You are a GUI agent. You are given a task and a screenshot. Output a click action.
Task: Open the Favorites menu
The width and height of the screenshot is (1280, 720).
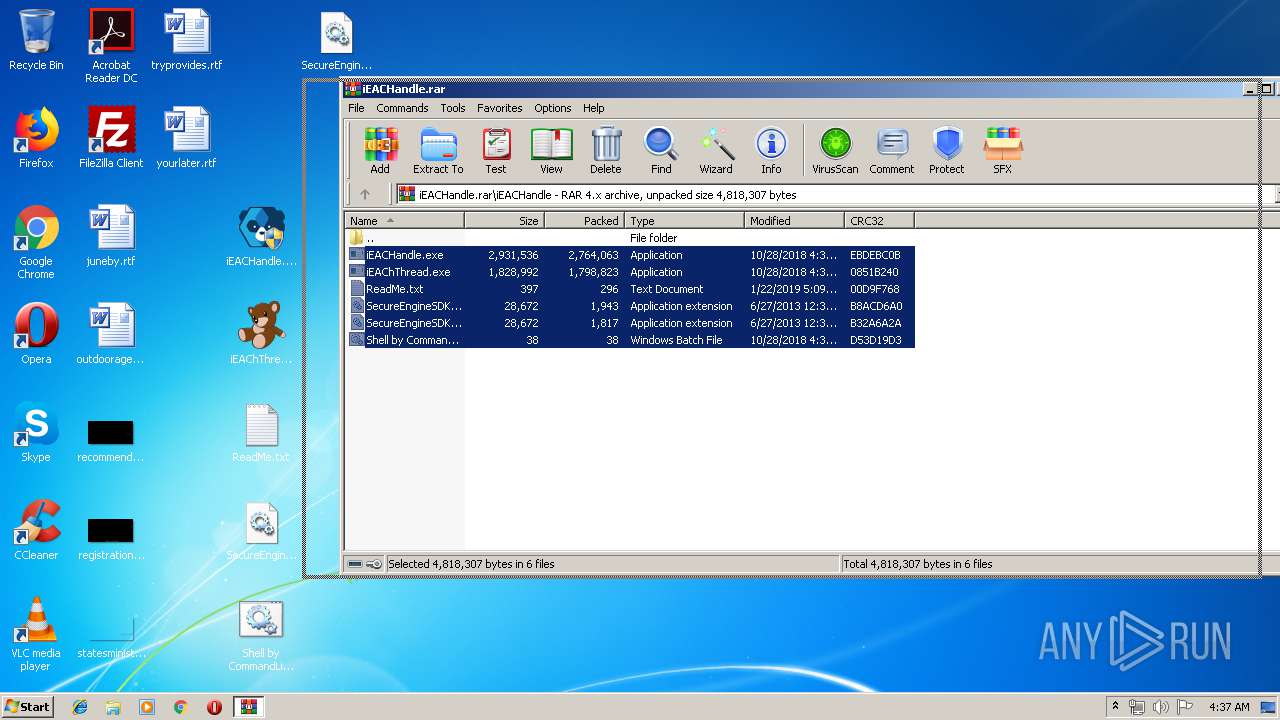click(499, 108)
